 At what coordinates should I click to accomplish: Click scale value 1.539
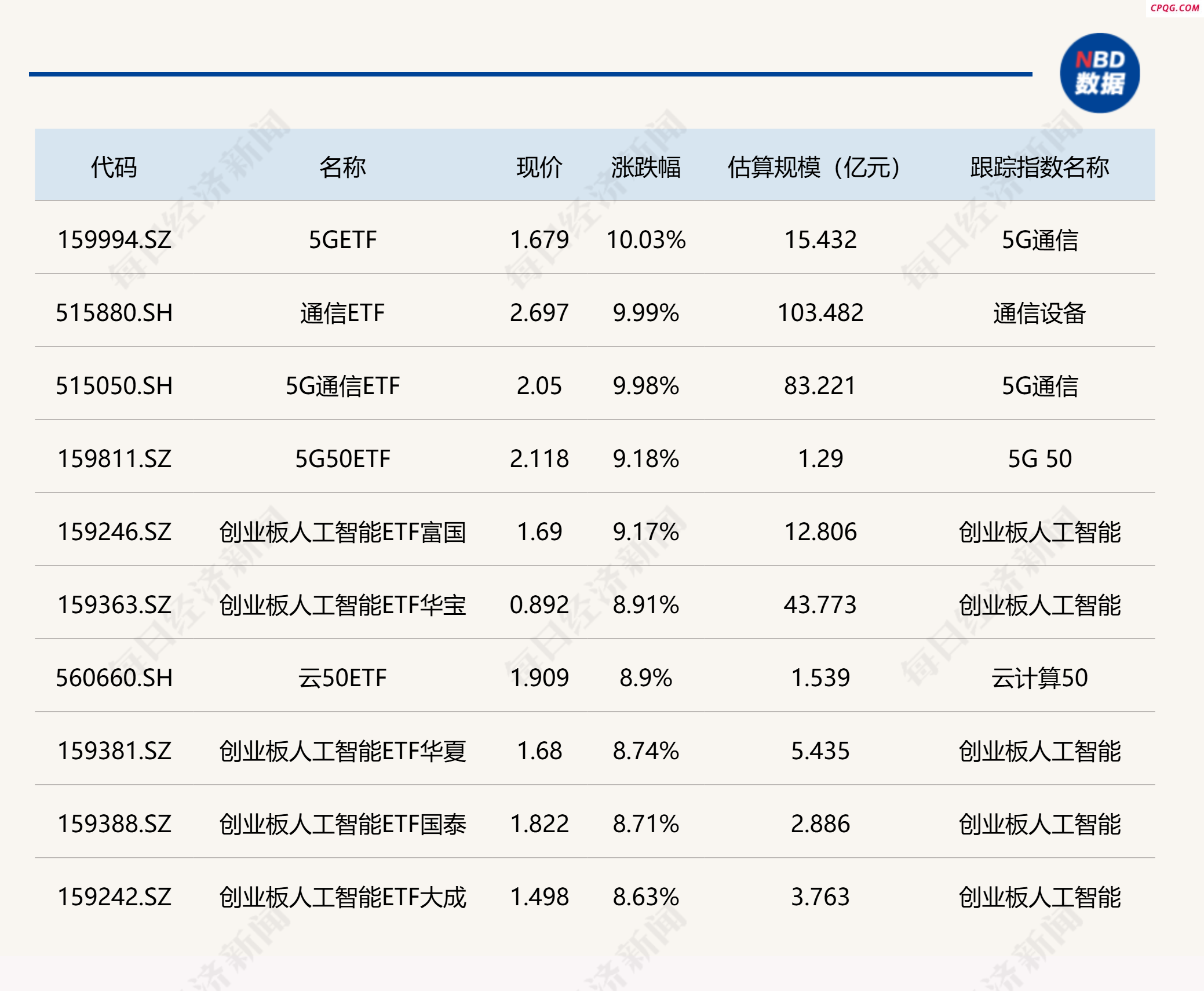pos(820,678)
